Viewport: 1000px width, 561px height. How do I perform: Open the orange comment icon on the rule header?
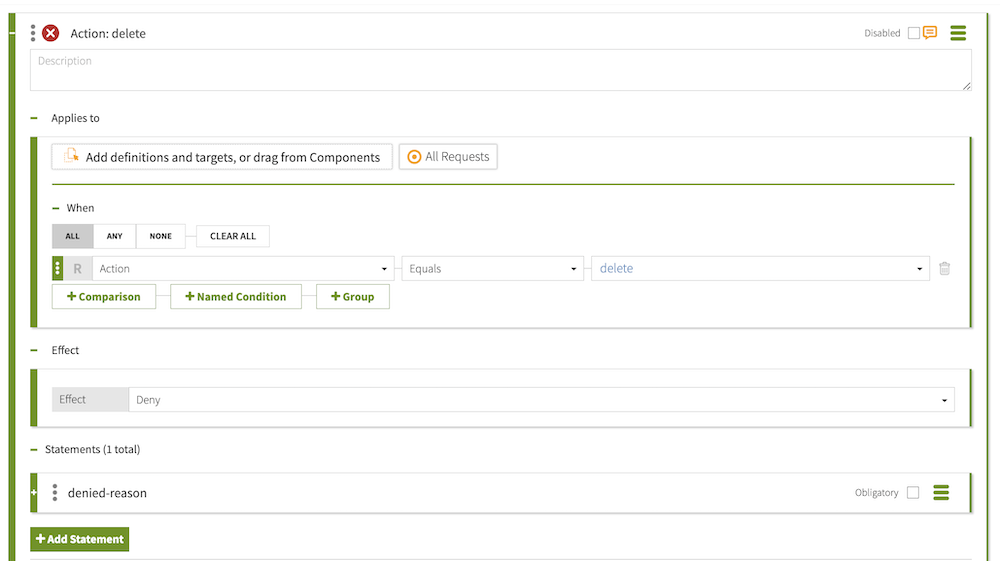tap(930, 33)
